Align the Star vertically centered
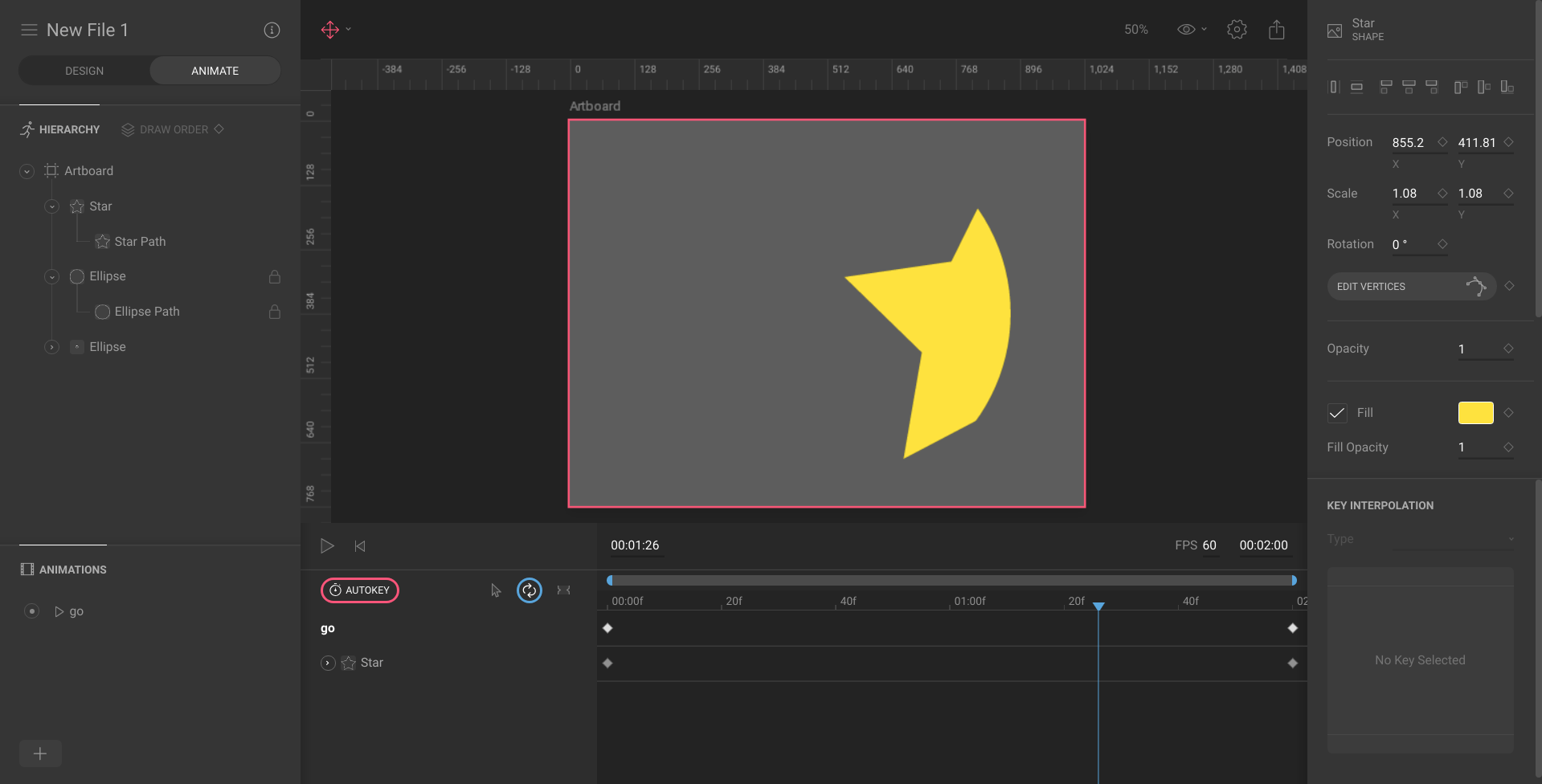Image resolution: width=1542 pixels, height=784 pixels. pos(1356,87)
